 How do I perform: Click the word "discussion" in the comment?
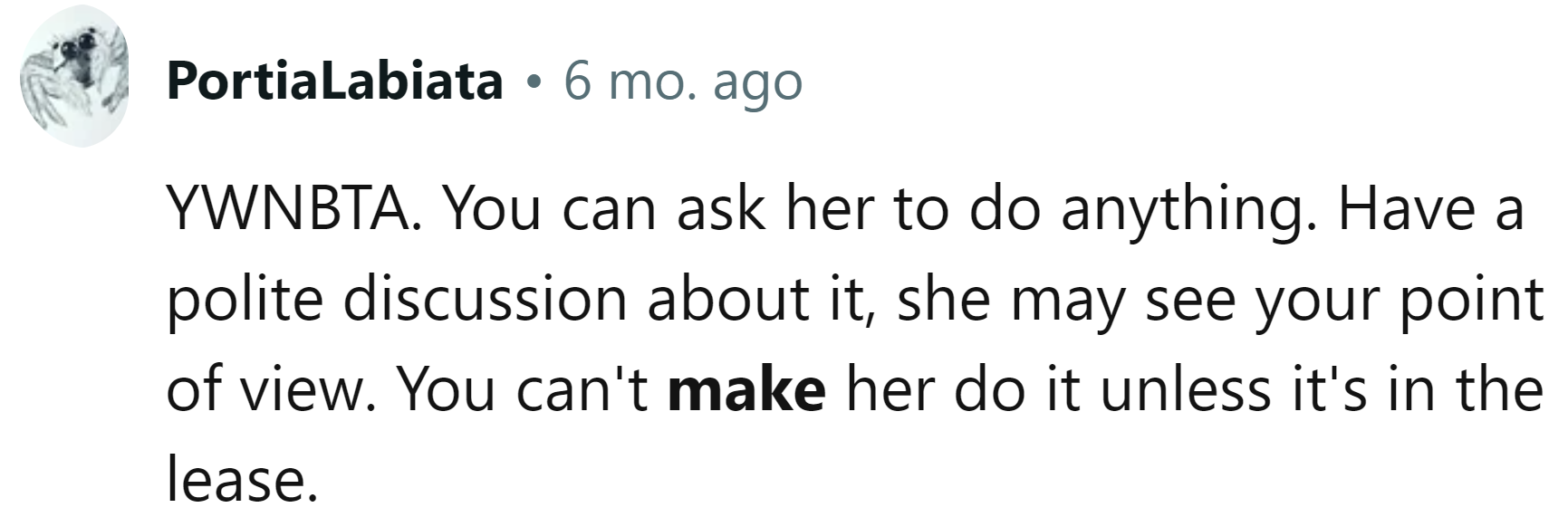486,300
